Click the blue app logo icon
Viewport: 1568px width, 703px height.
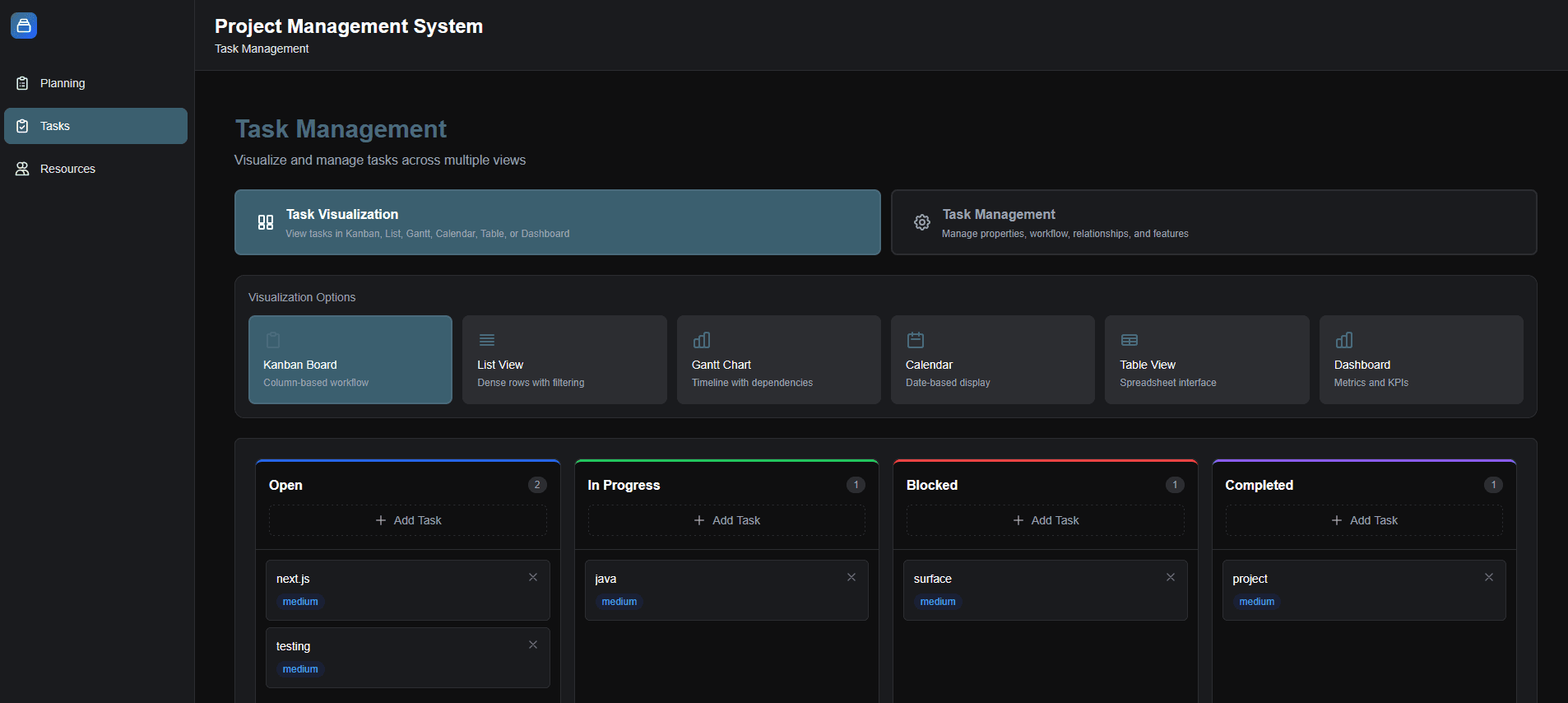point(24,26)
